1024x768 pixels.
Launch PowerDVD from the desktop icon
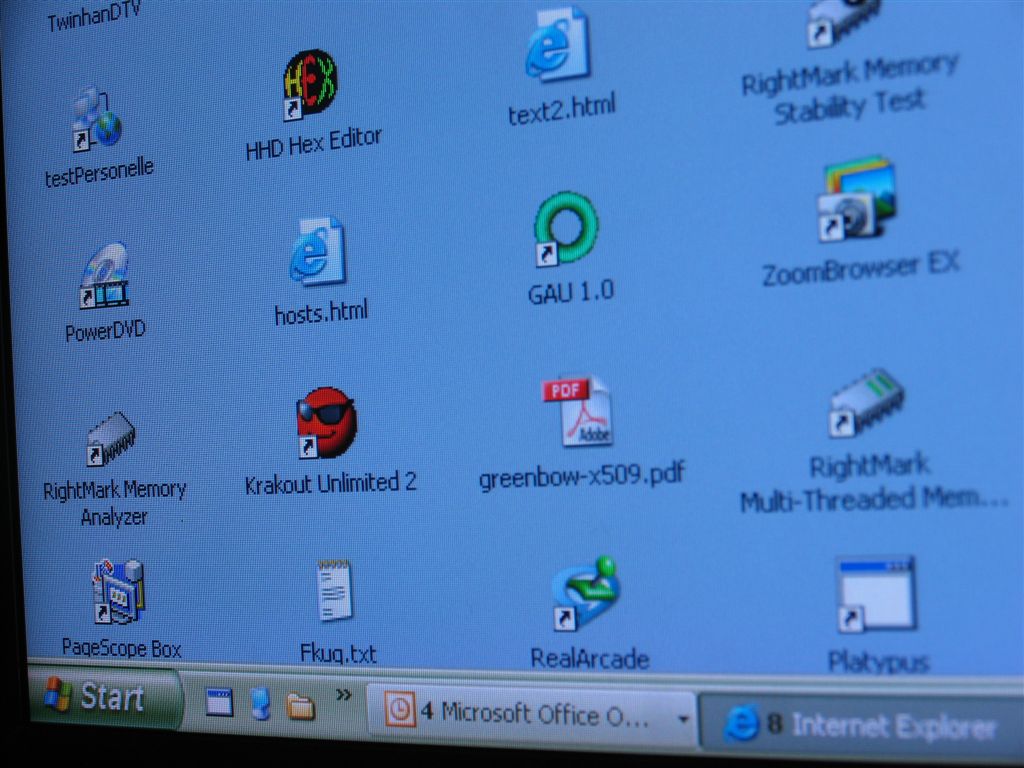[x=104, y=276]
